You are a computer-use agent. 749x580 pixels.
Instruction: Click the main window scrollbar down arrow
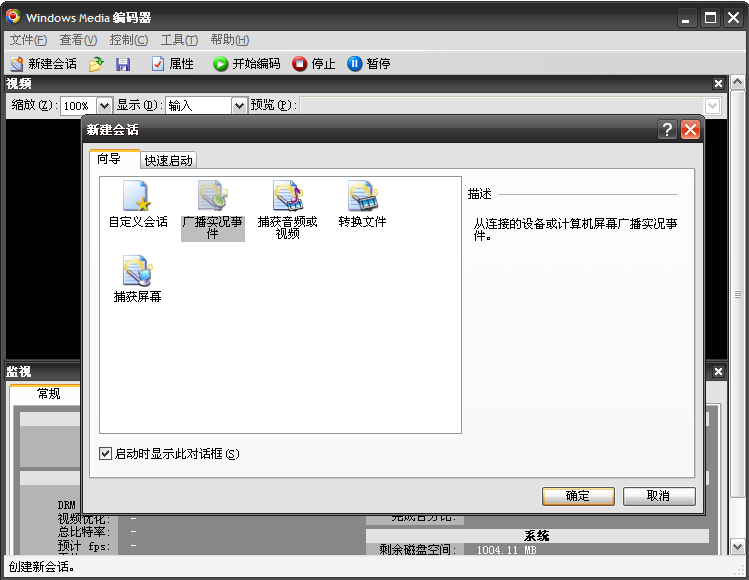pyautogui.click(x=738, y=547)
